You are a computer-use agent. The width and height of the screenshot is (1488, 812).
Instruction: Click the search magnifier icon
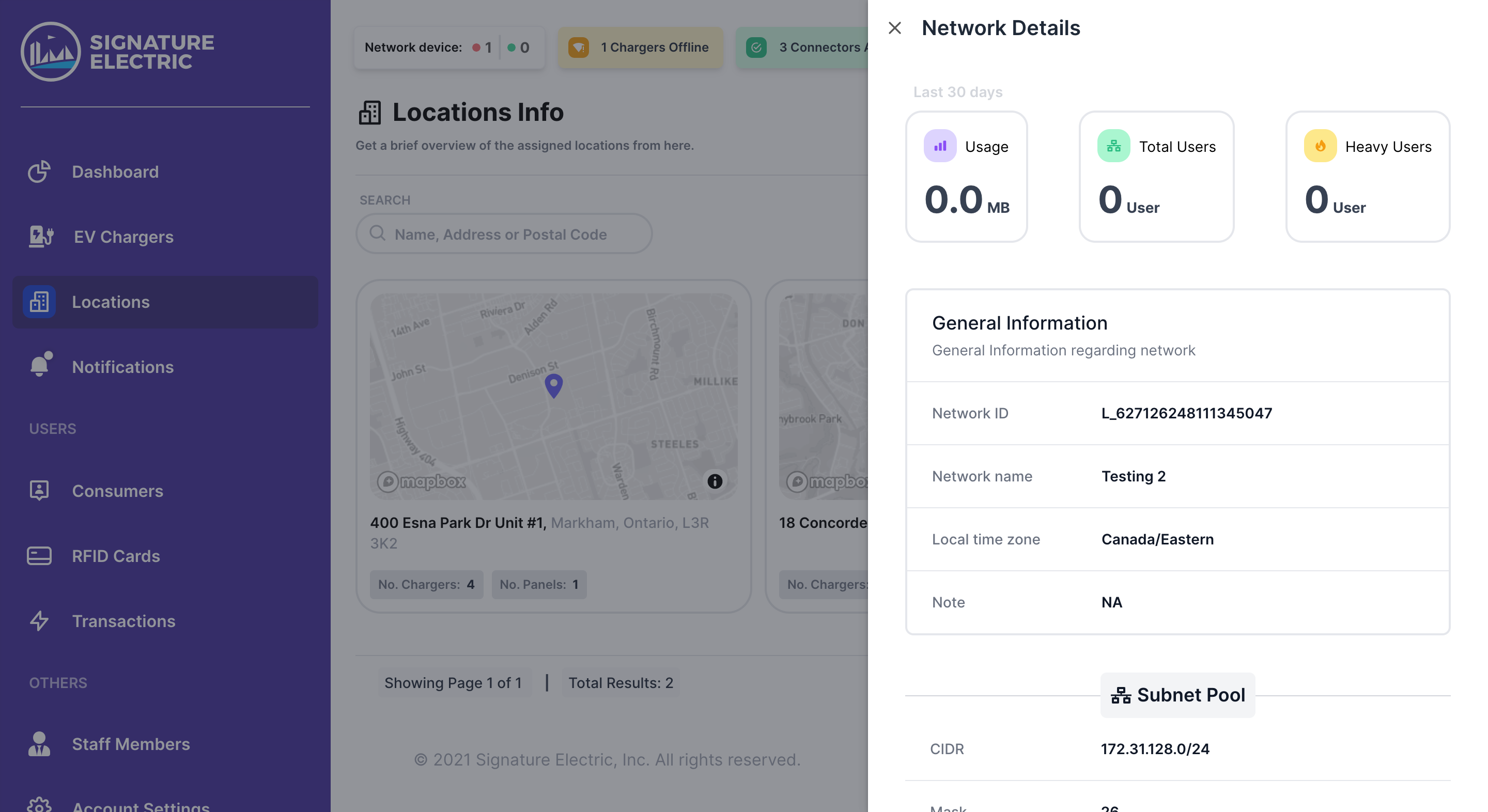377,233
